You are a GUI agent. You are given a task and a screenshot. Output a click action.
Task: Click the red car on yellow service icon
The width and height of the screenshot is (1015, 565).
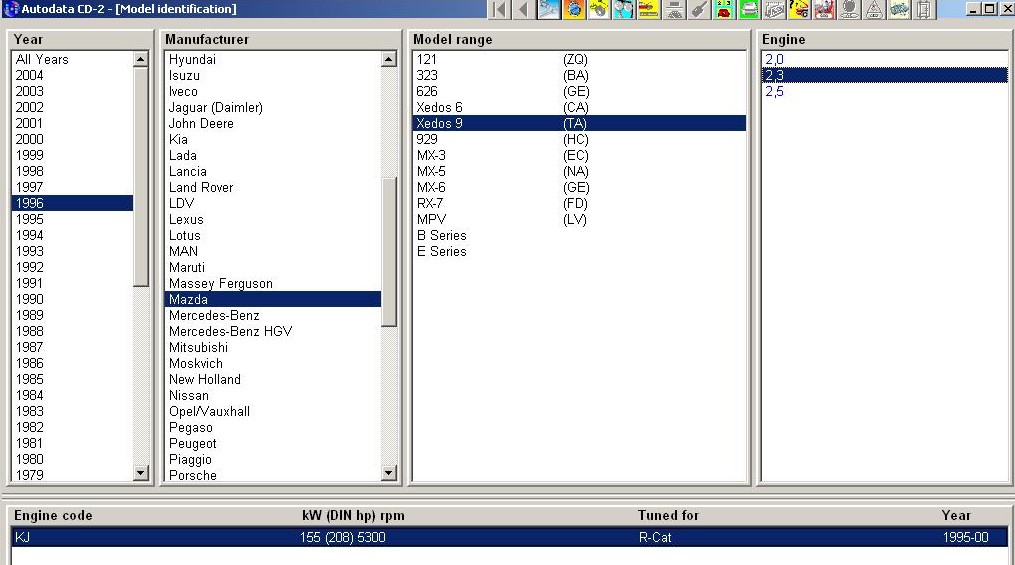pos(649,9)
